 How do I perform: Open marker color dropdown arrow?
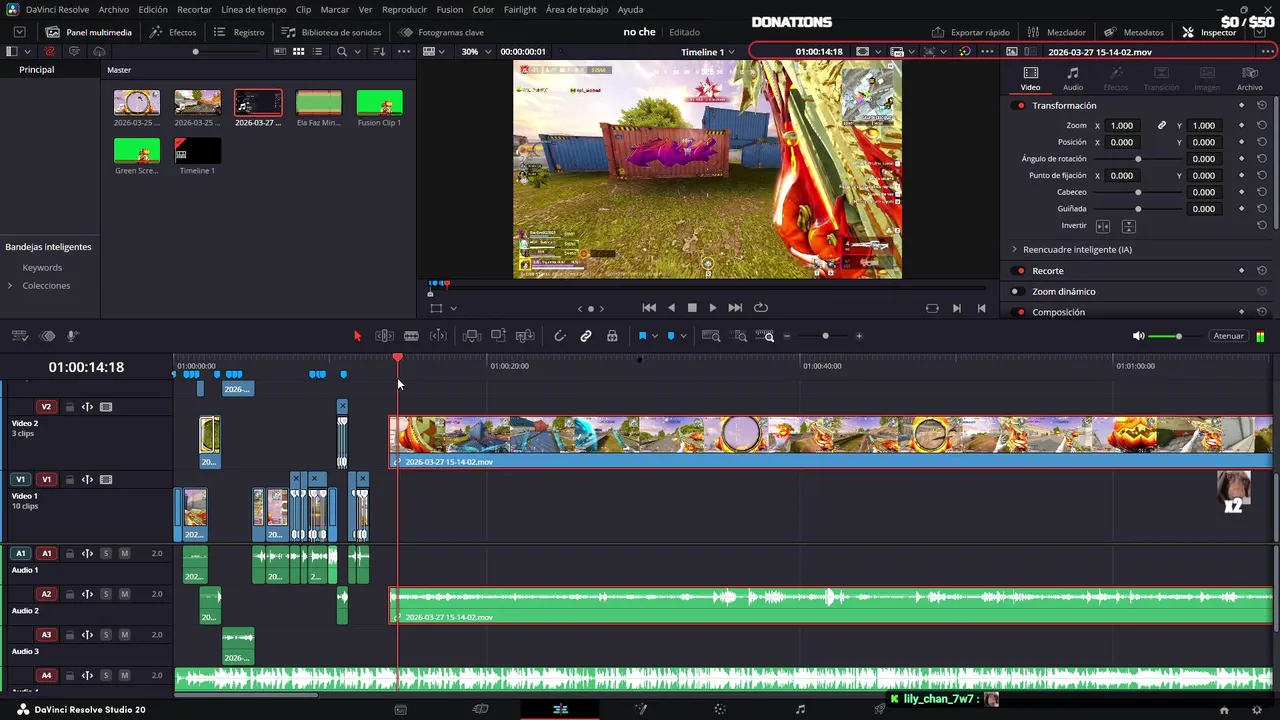683,336
